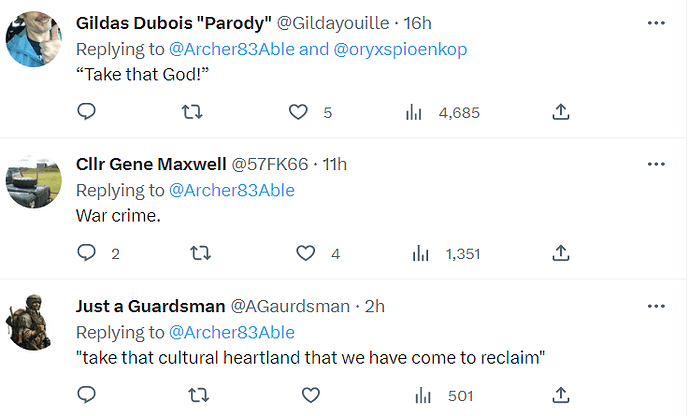Share the "War crime." tweet

click(561, 254)
